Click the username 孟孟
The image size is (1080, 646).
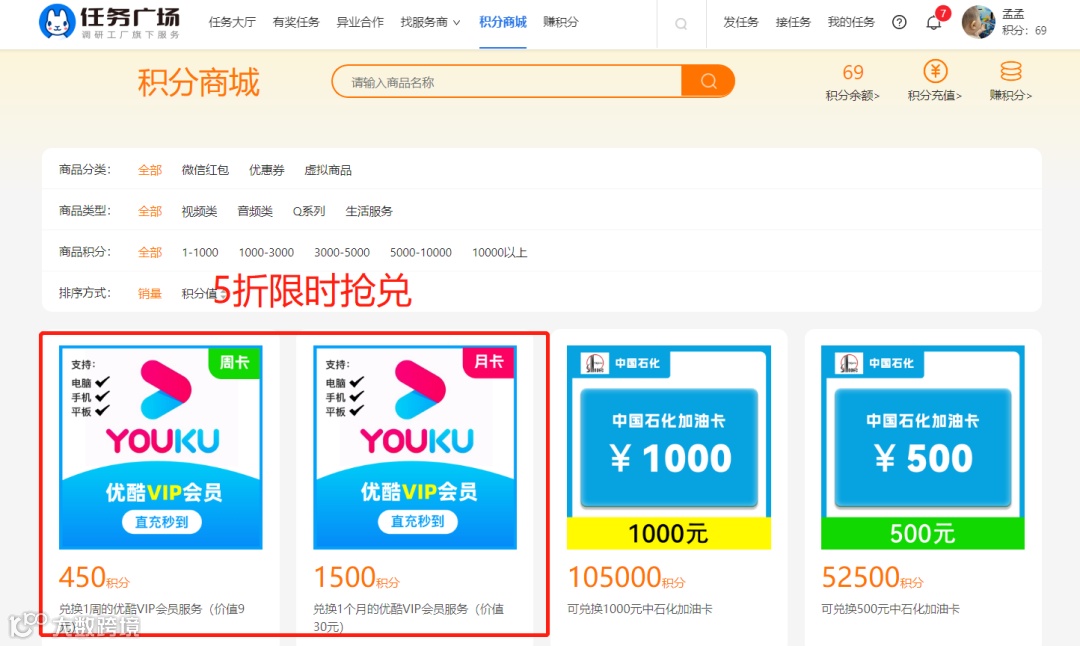point(1013,14)
